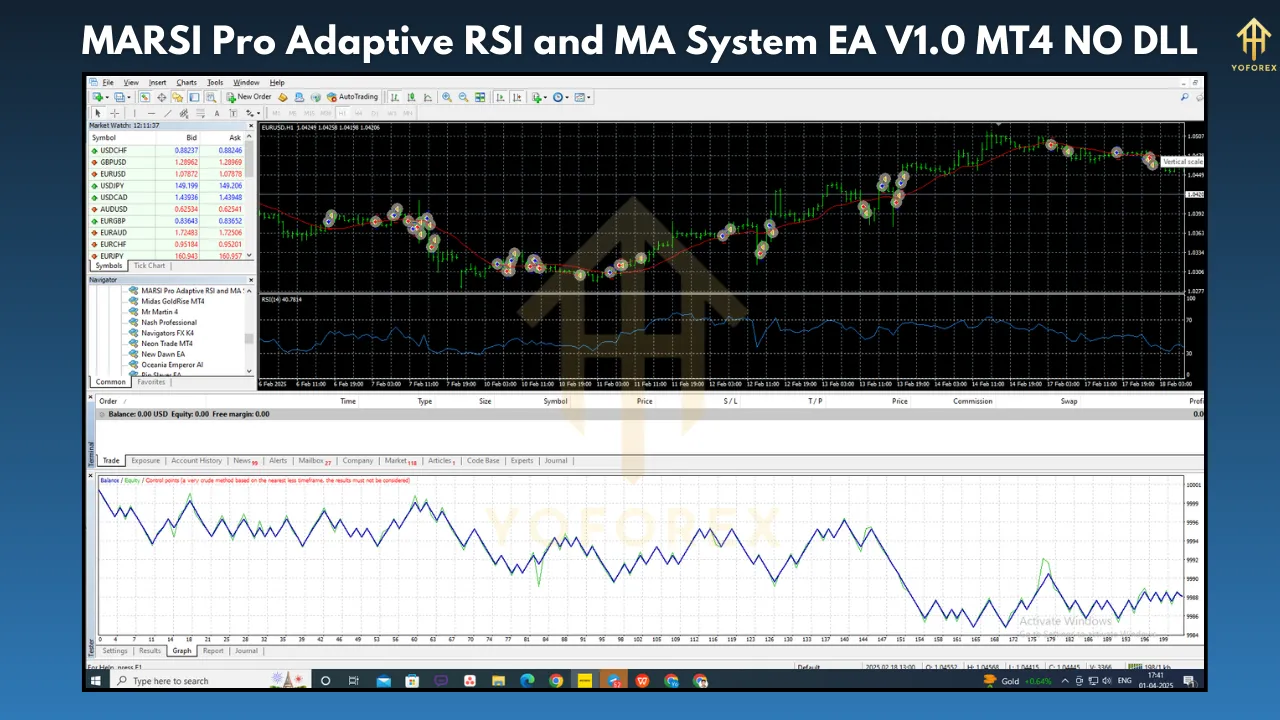Open the Account History terminal tab
The height and width of the screenshot is (720, 1280).
(x=196, y=461)
